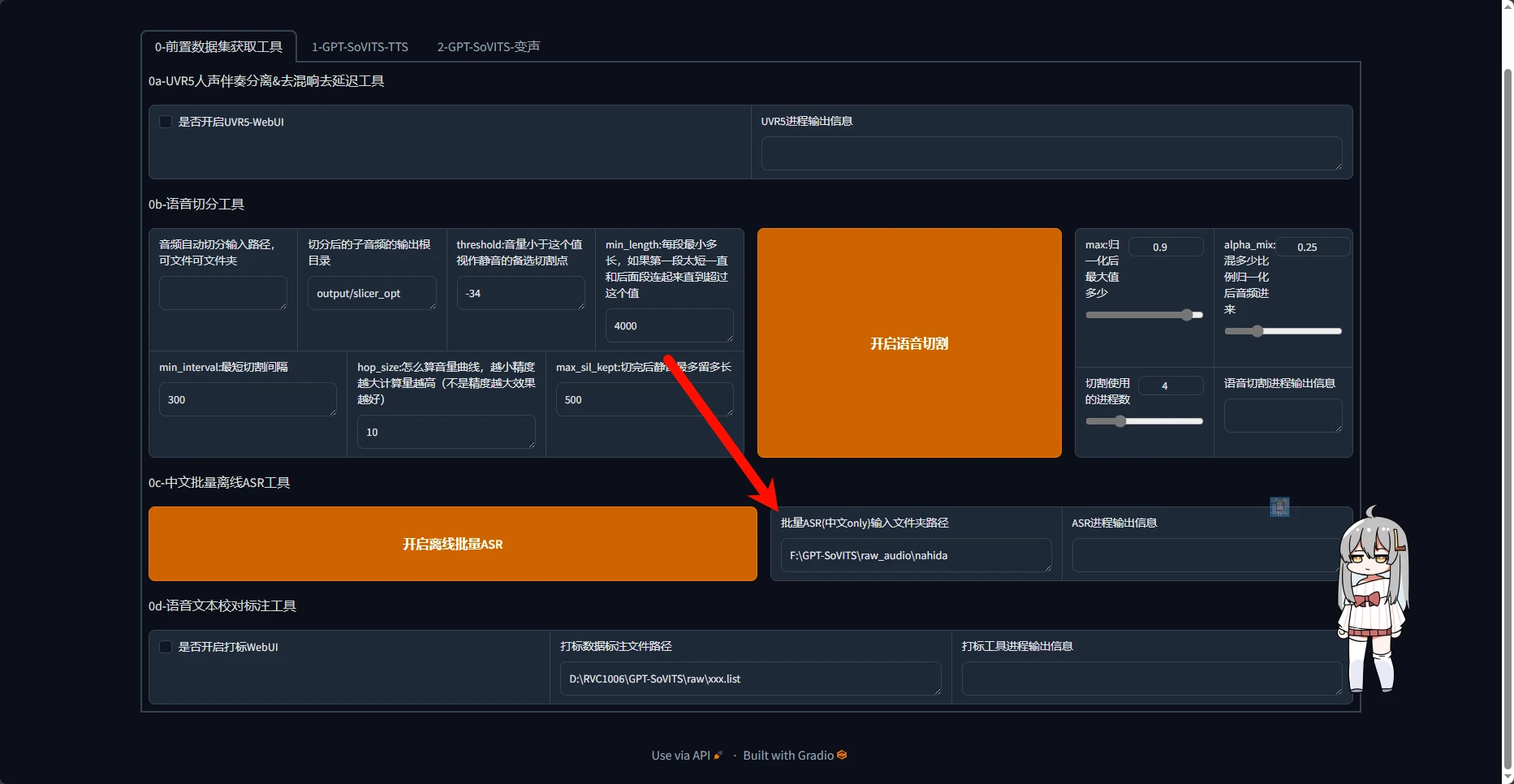Enable the 是否开启打标WebUI checkbox
This screenshot has width=1514, height=784.
tap(166, 647)
